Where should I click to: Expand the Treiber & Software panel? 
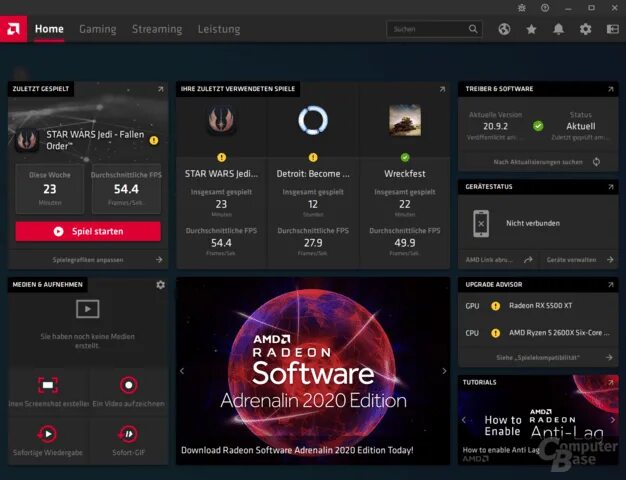click(610, 89)
